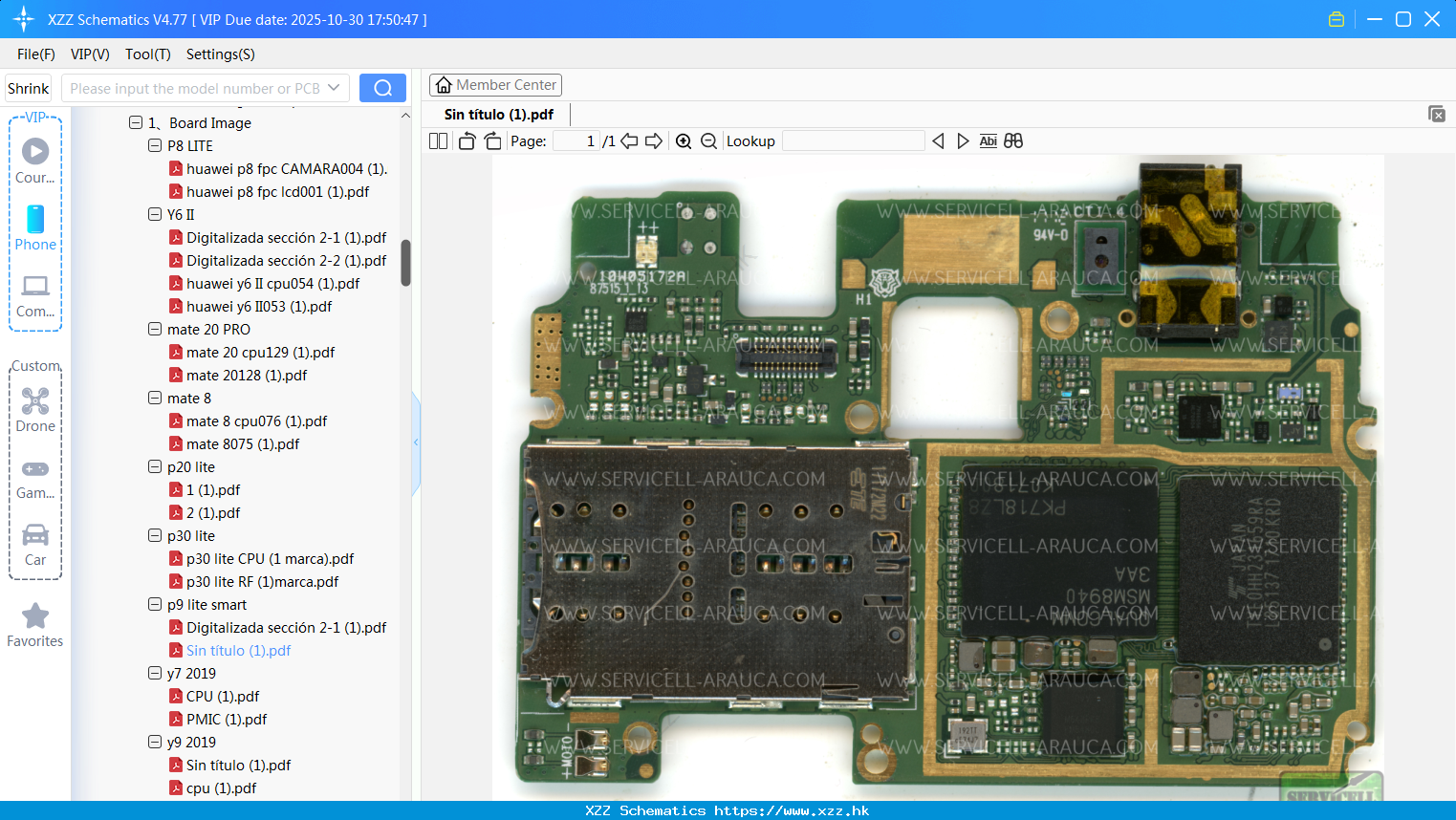Open the Tool(T) menu
Viewport: 1456px width, 820px height.
(148, 54)
